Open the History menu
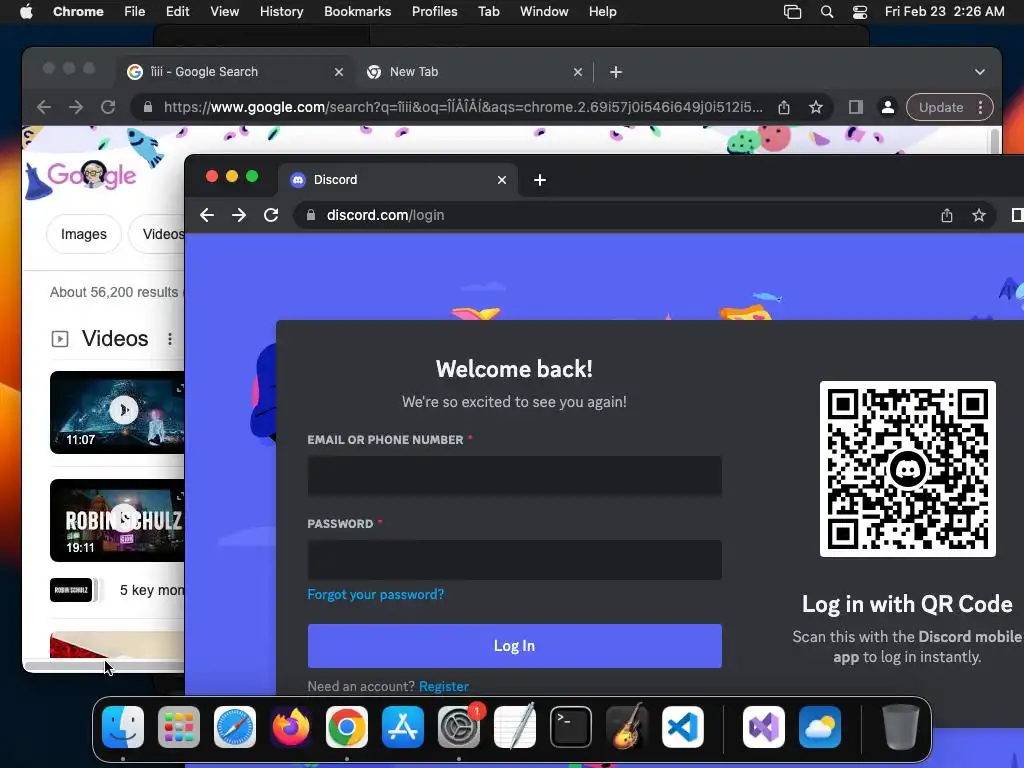This screenshot has width=1024, height=768. pyautogui.click(x=281, y=12)
